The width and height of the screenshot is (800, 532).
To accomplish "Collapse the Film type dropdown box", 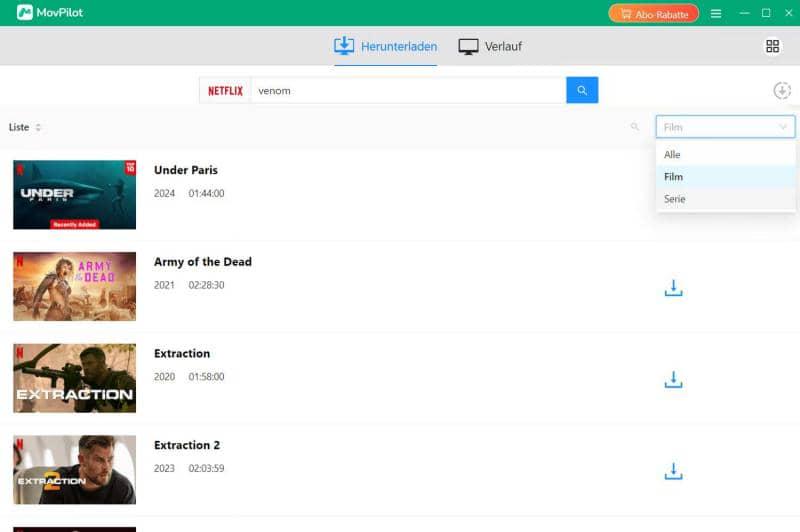I will coord(725,127).
